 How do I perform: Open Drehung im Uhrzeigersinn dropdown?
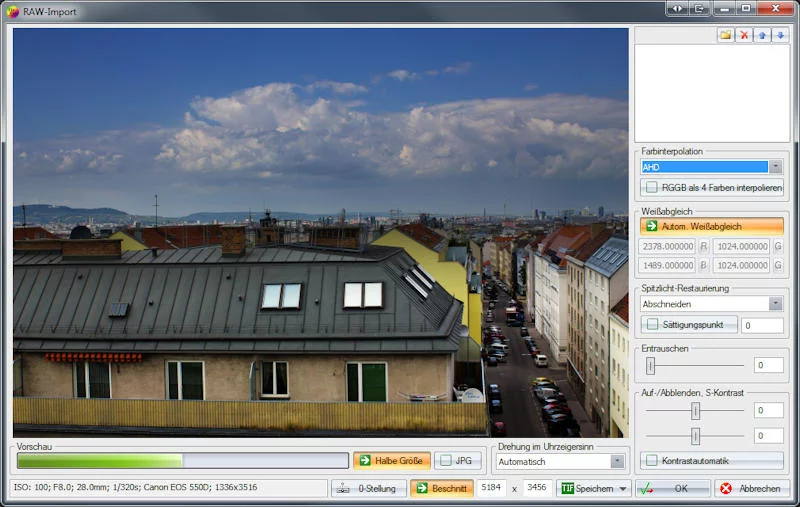click(x=617, y=462)
